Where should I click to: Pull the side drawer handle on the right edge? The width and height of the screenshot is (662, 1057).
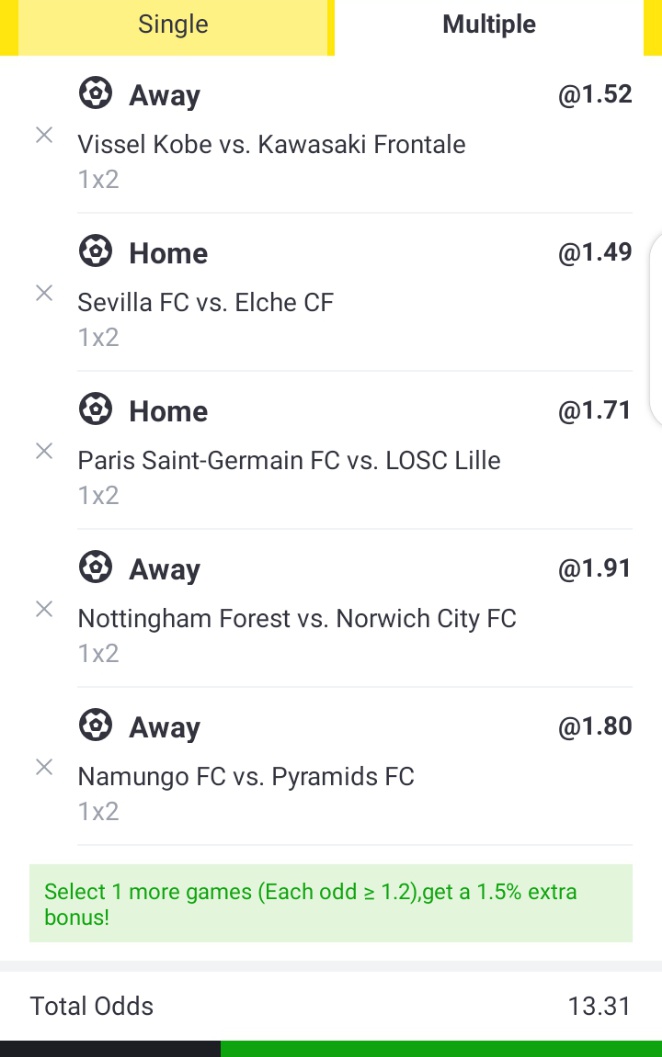655,330
